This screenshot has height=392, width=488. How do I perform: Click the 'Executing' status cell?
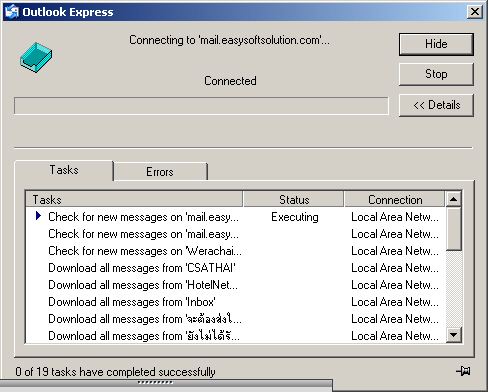pyautogui.click(x=295, y=217)
